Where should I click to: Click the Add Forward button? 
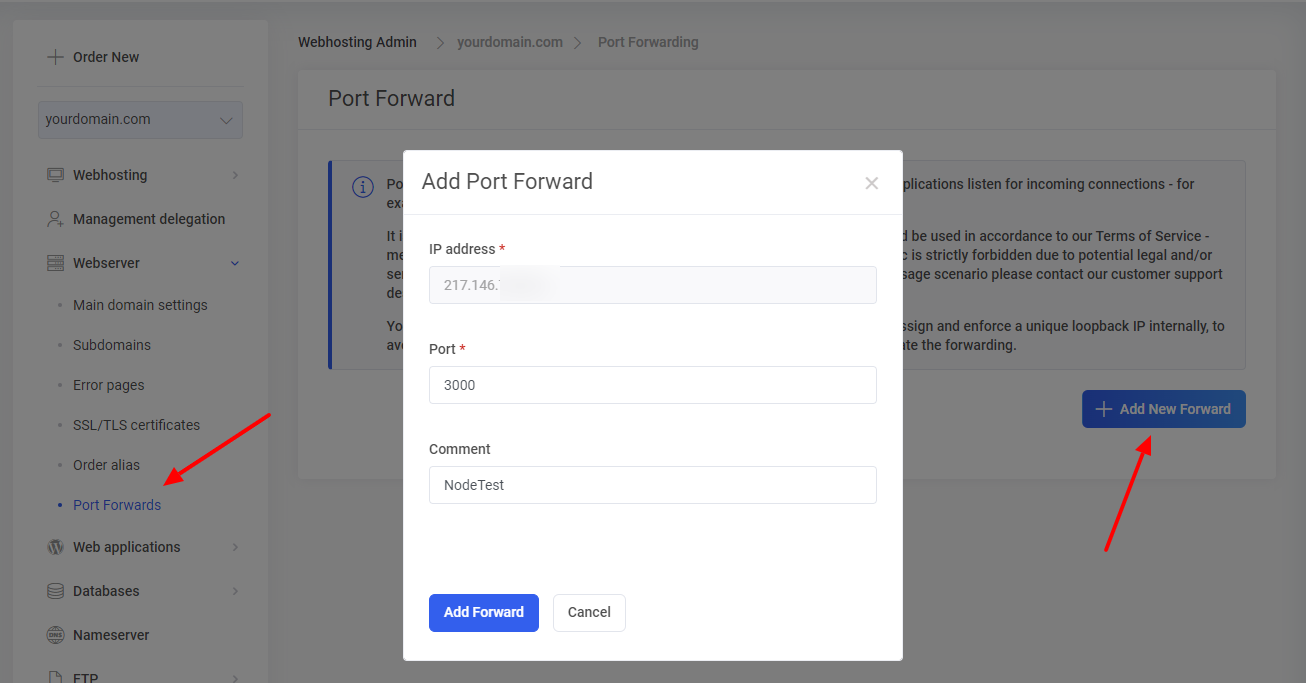pos(483,612)
